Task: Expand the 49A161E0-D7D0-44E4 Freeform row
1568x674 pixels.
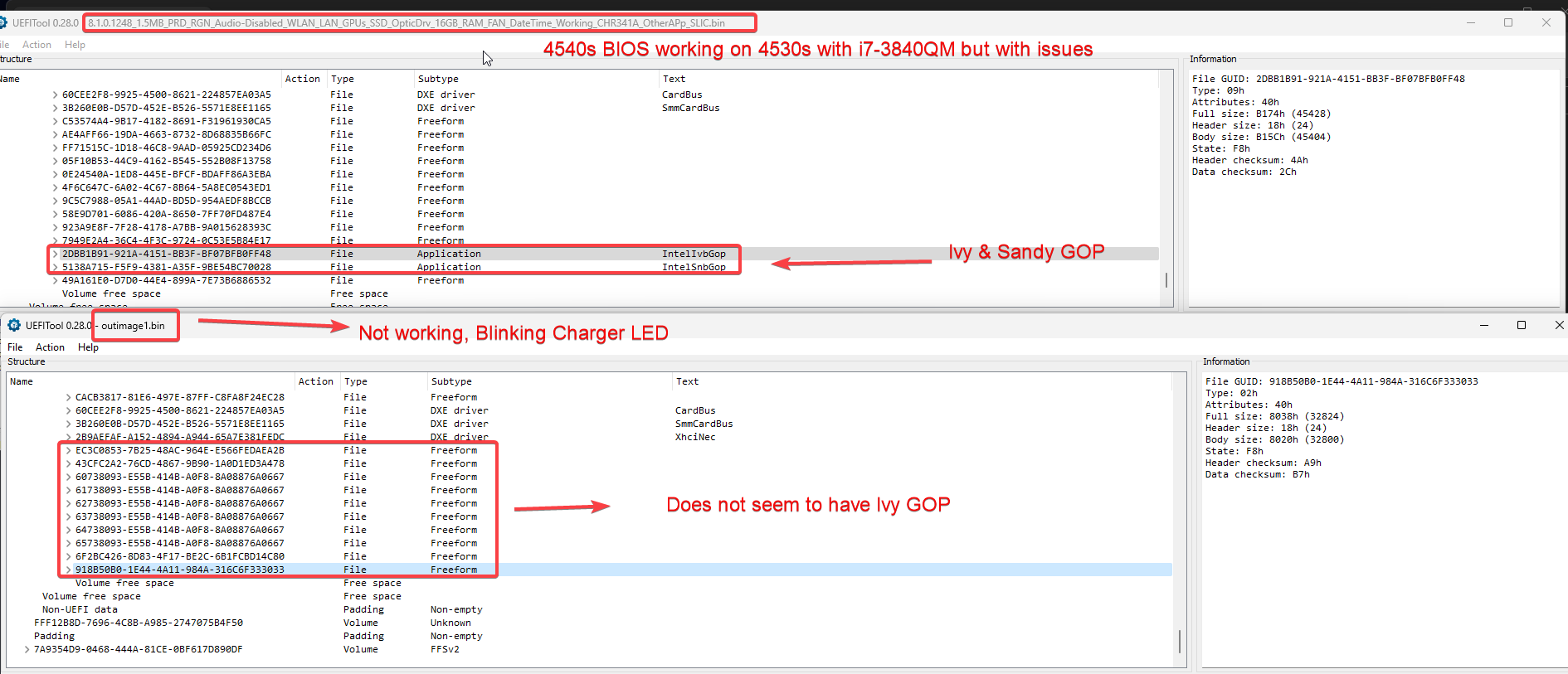Action: [56, 280]
